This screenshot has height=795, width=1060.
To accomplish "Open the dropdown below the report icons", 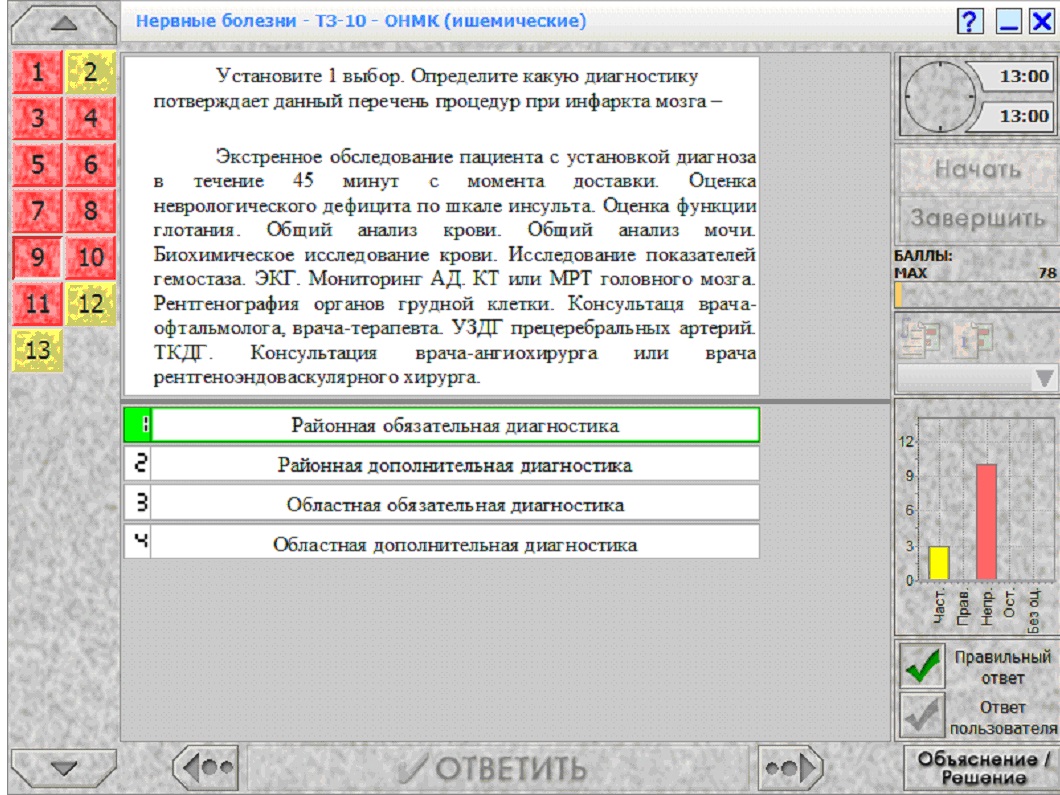I will pyautogui.click(x=978, y=379).
